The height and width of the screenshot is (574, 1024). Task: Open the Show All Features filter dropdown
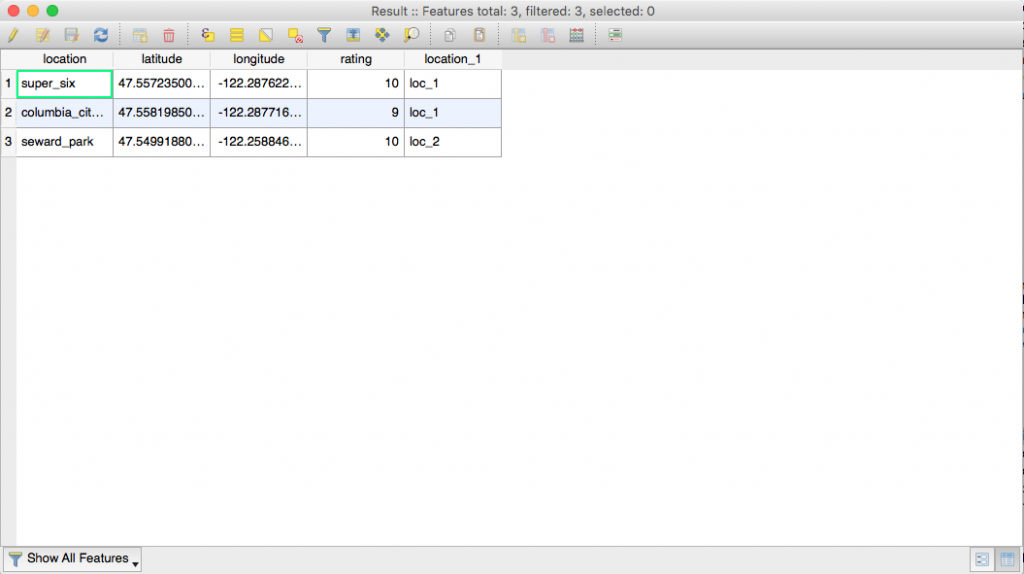pyautogui.click(x=72, y=559)
